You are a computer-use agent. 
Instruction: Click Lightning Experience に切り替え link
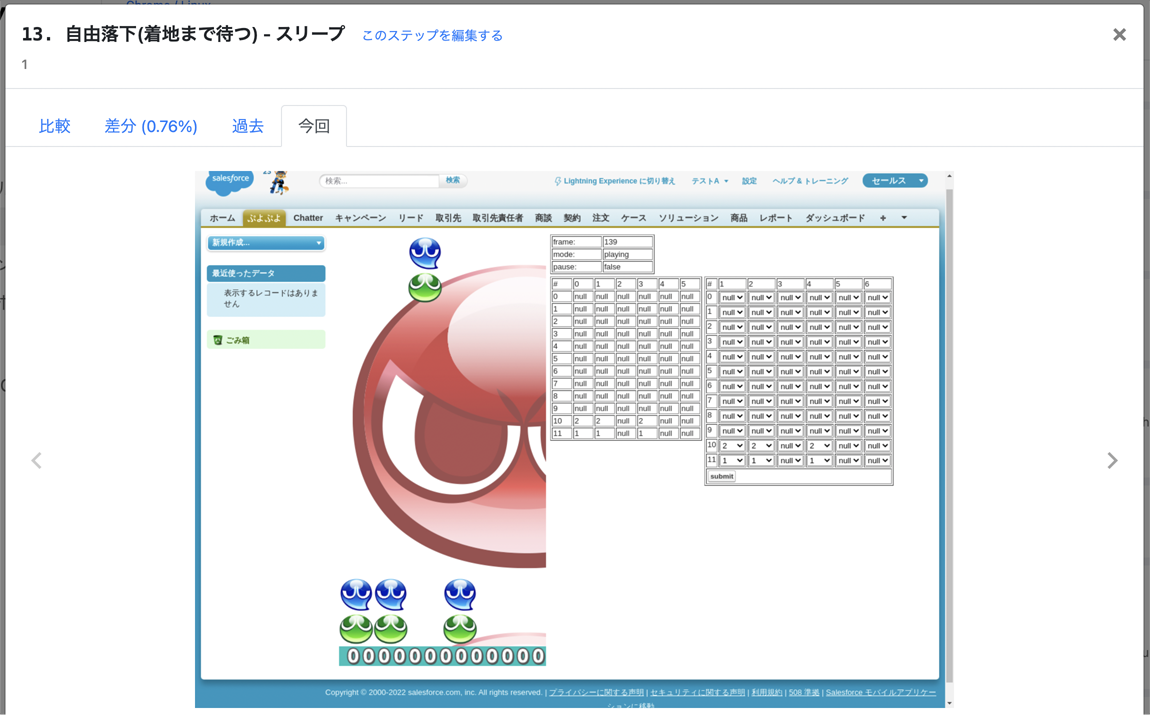[619, 181]
